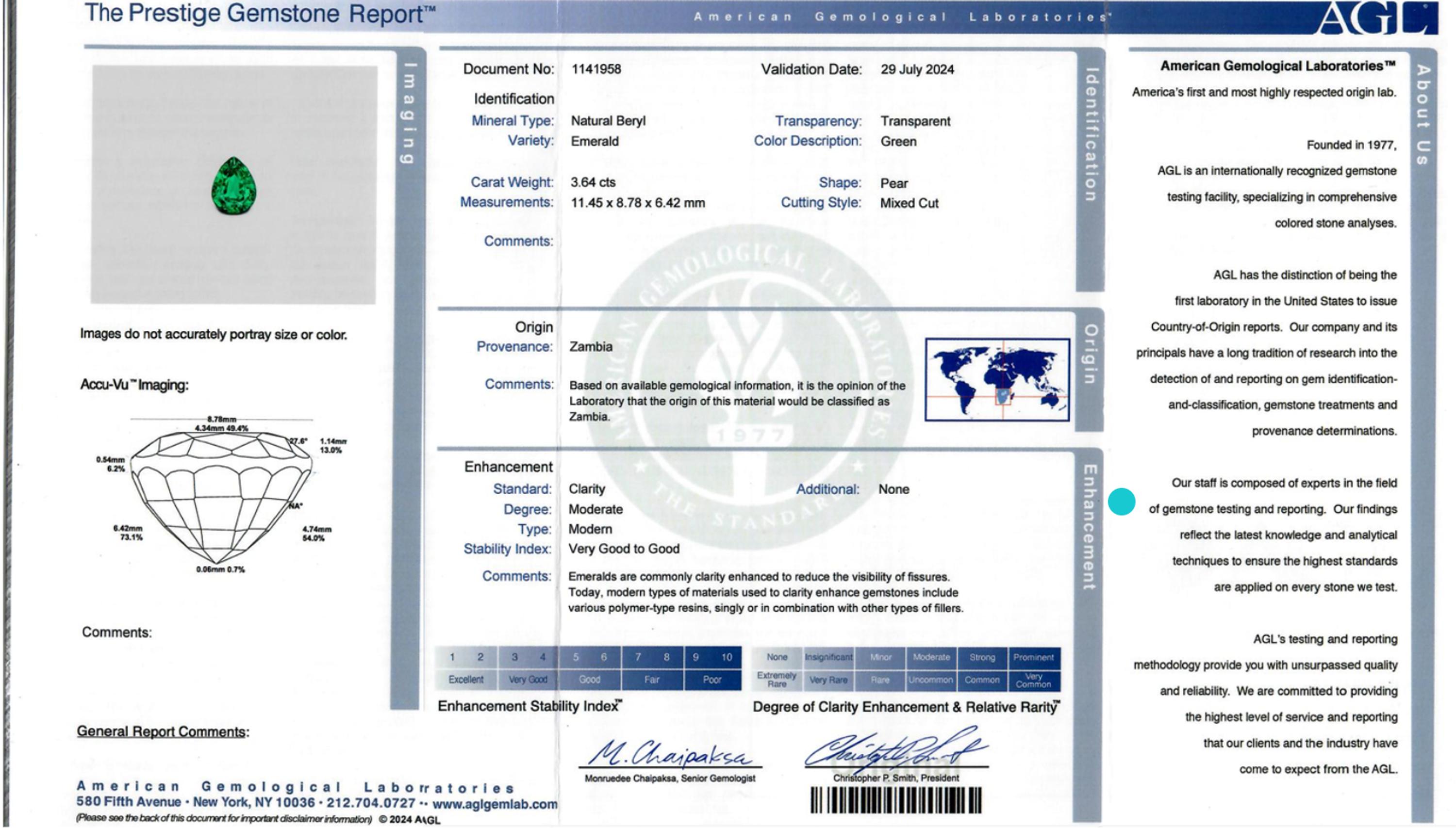
Task: Click the disclaimer note about back of document
Action: 224,818
